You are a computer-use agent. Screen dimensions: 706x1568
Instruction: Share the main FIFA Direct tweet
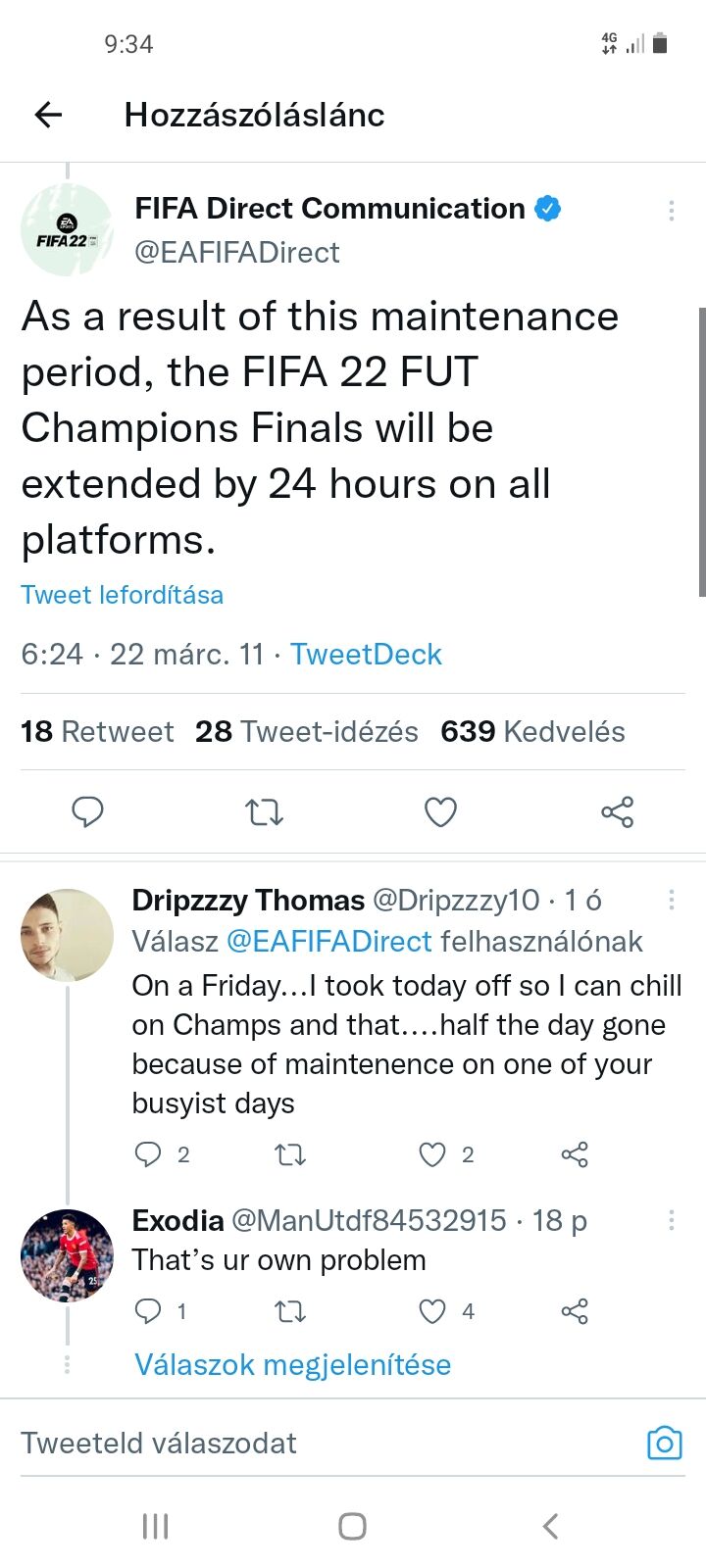(617, 811)
